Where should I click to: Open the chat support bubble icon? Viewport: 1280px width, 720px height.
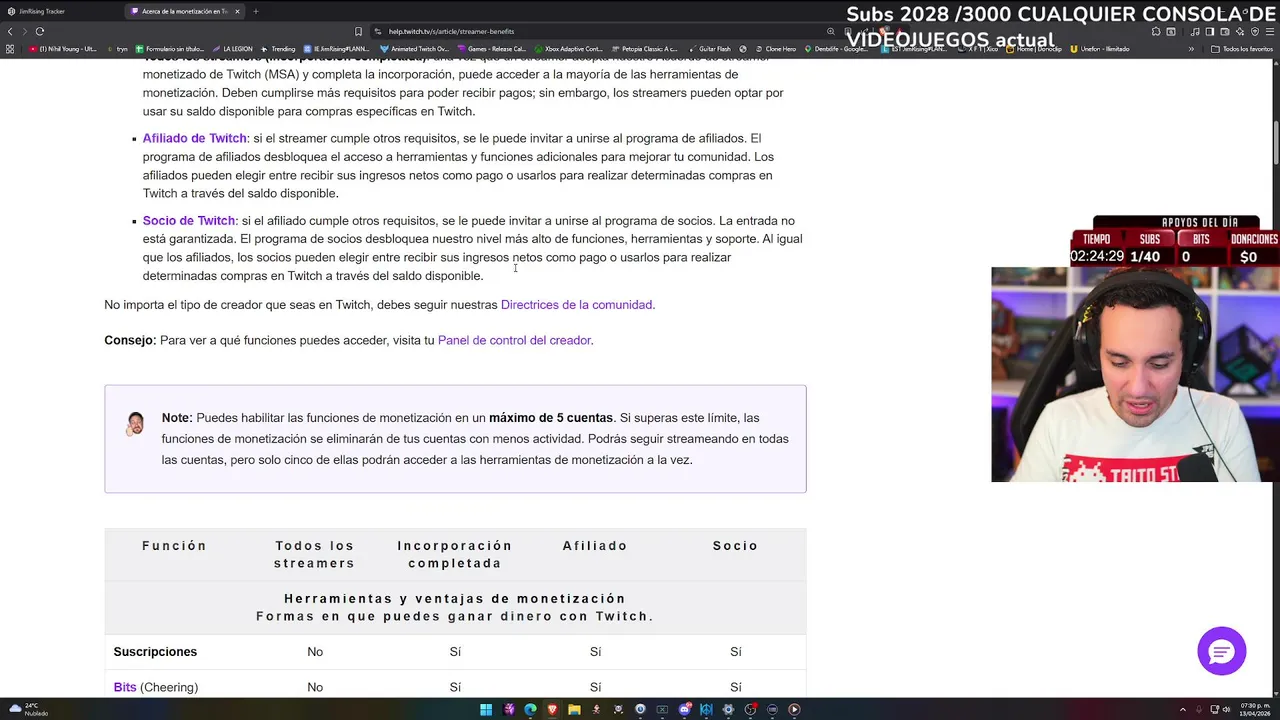tap(1221, 651)
